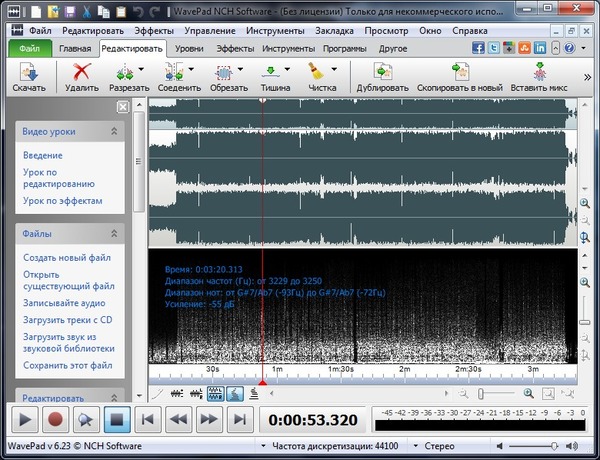The height and width of the screenshot is (460, 600).
Task: Click the zoom to selection icon
Action: tap(548, 393)
